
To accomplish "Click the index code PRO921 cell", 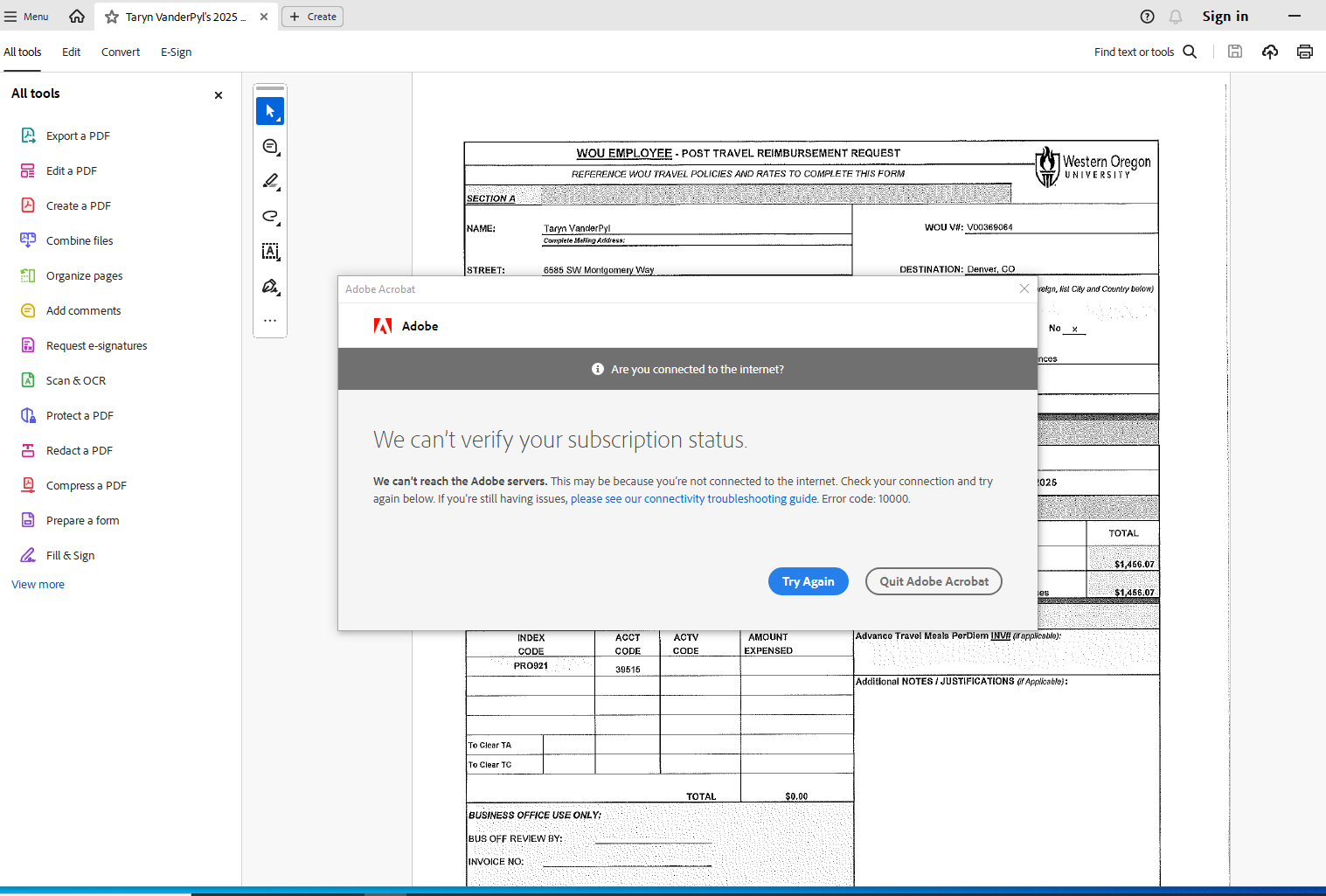I will [x=531, y=666].
